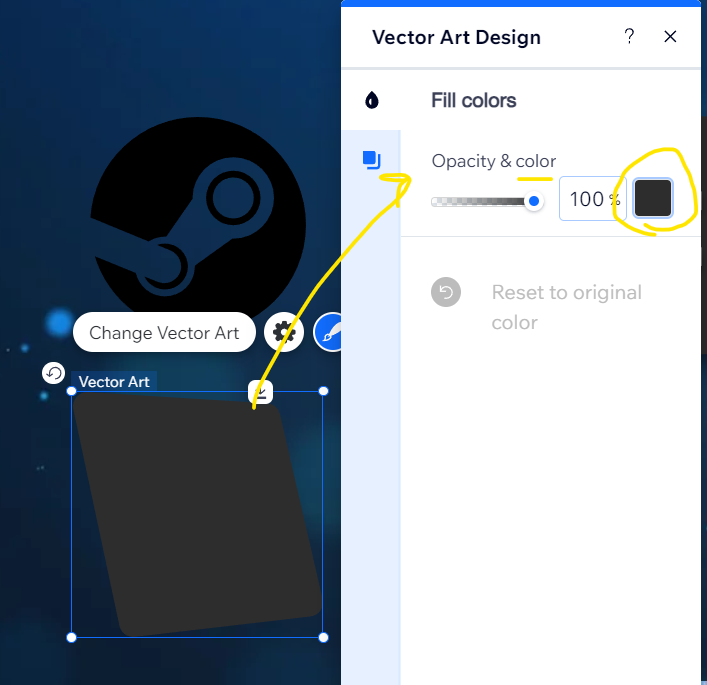707x685 pixels.
Task: Click the Opacity & color label
Action: coord(493,161)
